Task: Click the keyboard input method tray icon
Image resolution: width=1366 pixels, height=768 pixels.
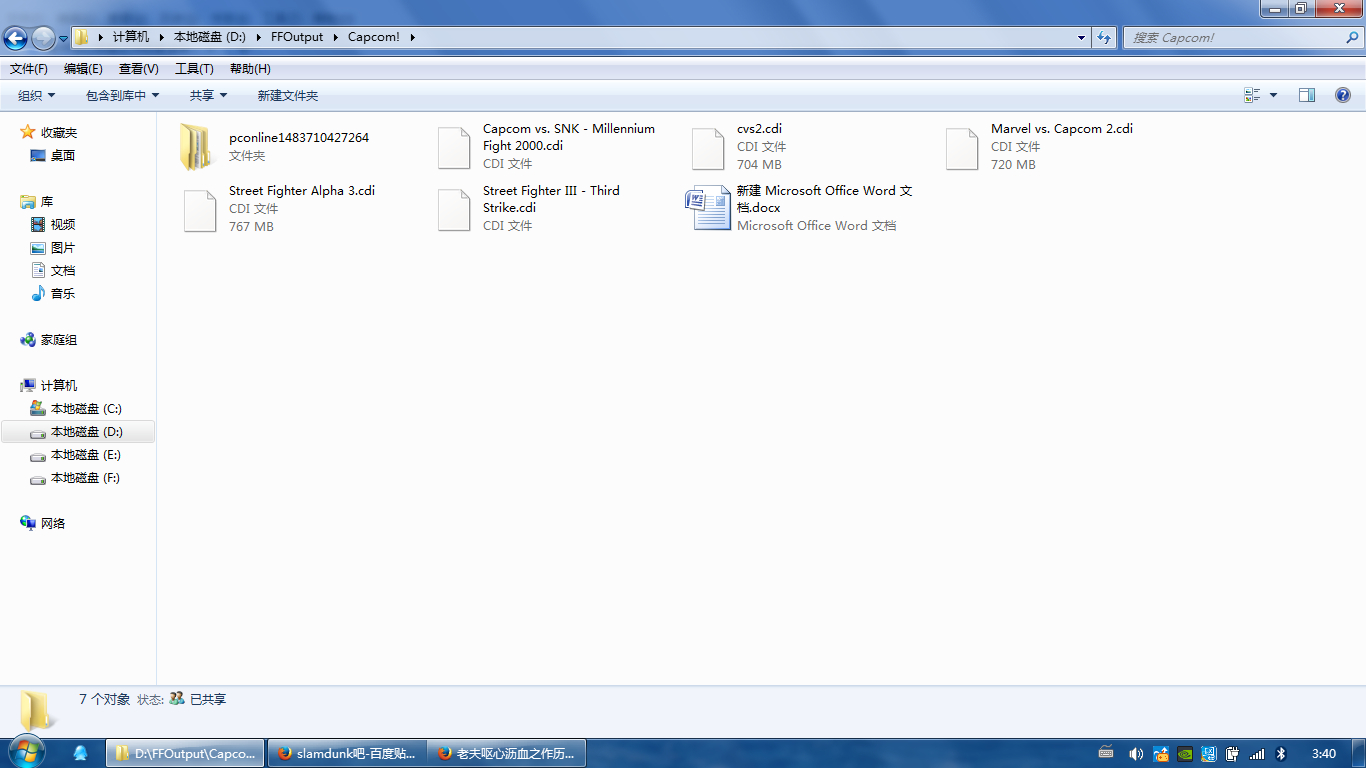Action: (1106, 753)
